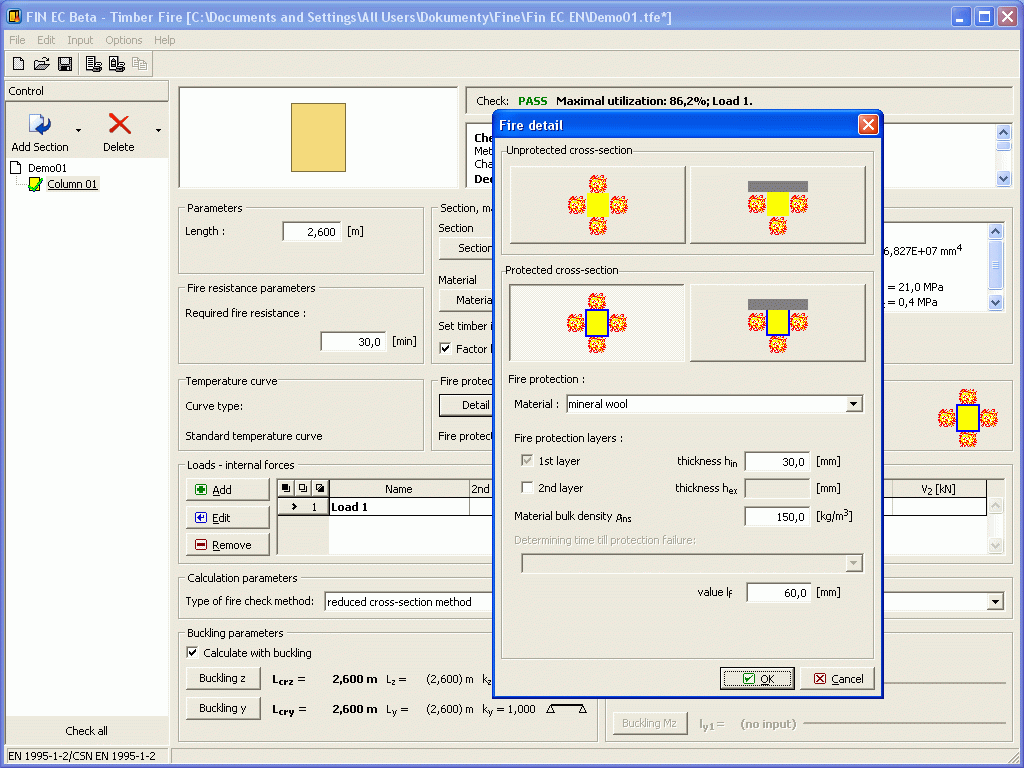Toggle the 1st layer checkbox
The width and height of the screenshot is (1024, 768).
528,461
